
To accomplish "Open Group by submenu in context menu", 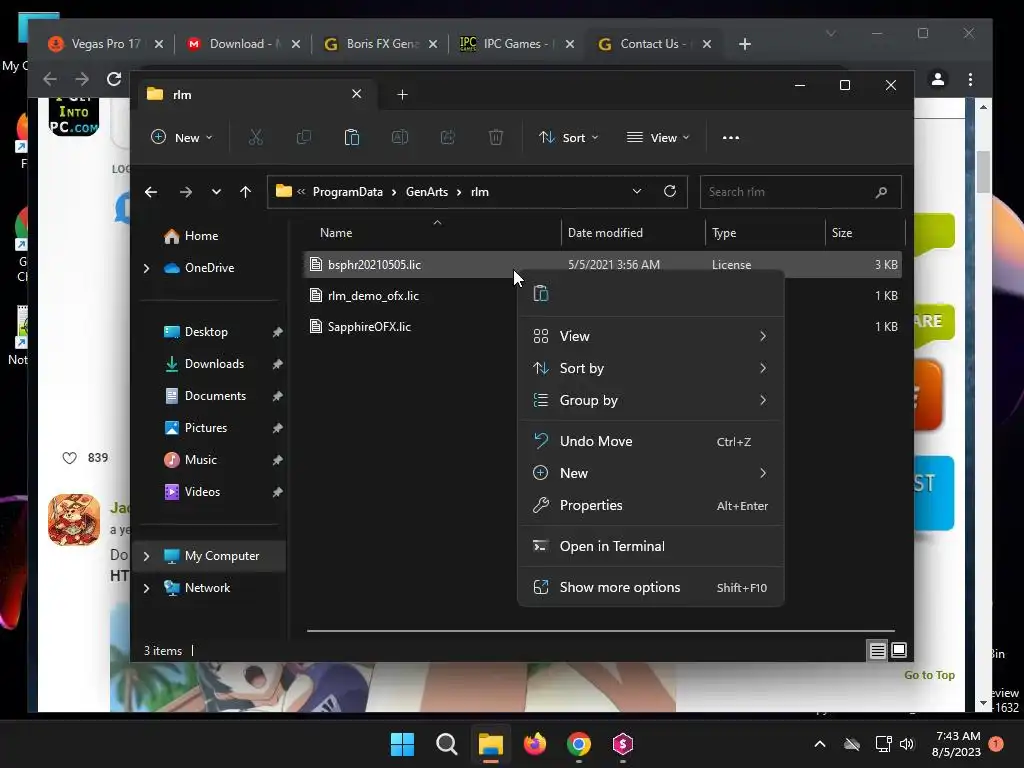I will coord(650,400).
